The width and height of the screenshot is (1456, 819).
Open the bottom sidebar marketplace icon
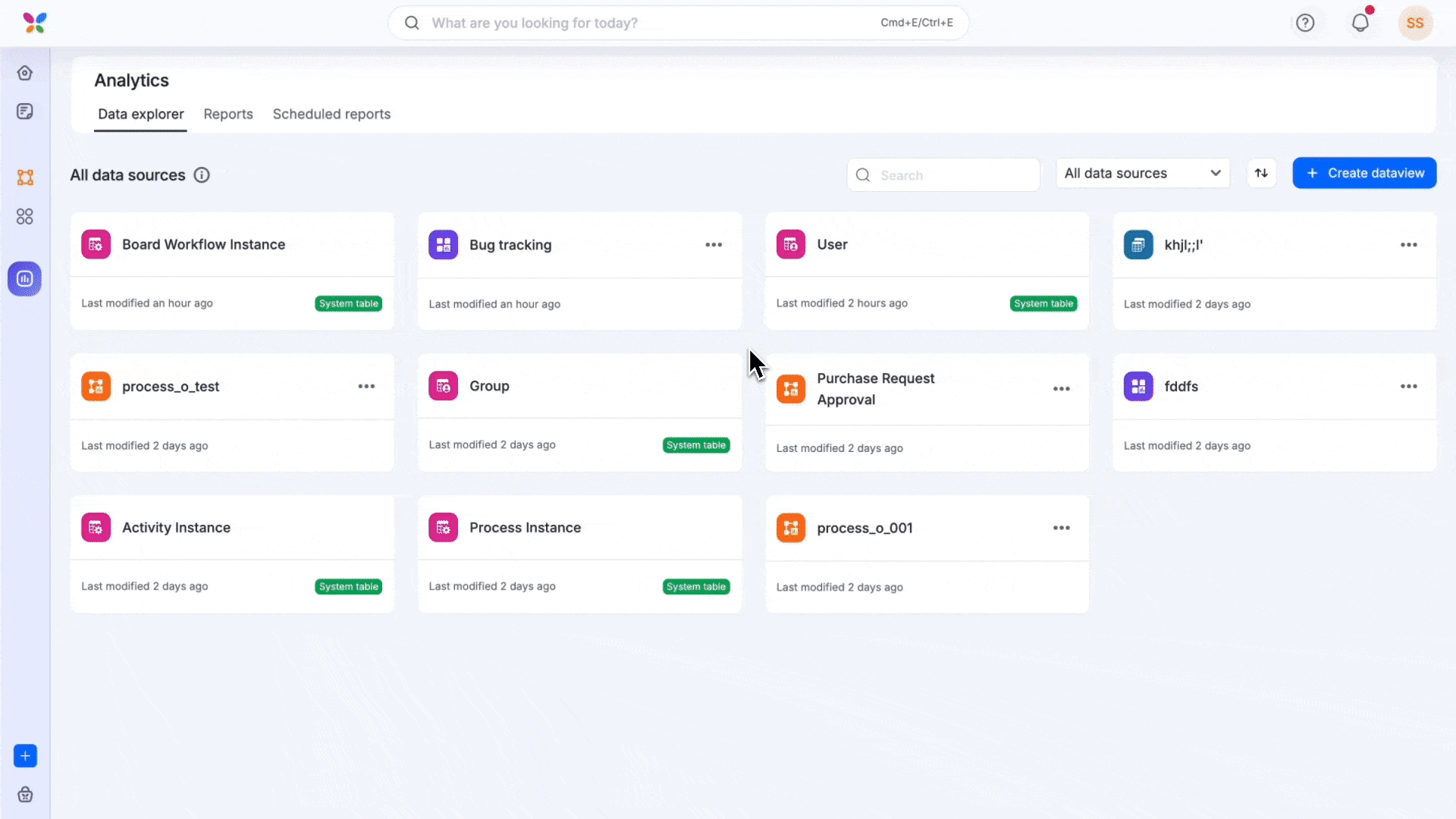point(25,794)
